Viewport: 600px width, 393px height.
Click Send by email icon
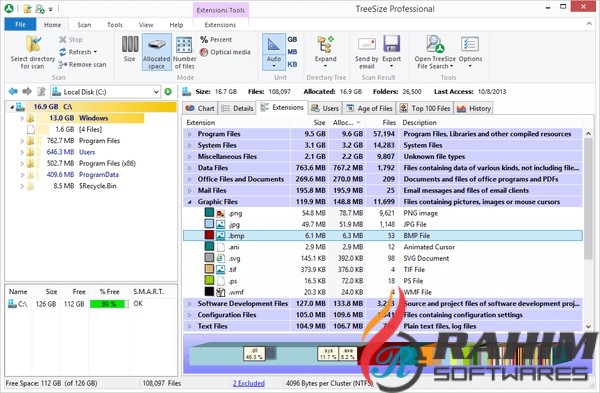(x=367, y=45)
